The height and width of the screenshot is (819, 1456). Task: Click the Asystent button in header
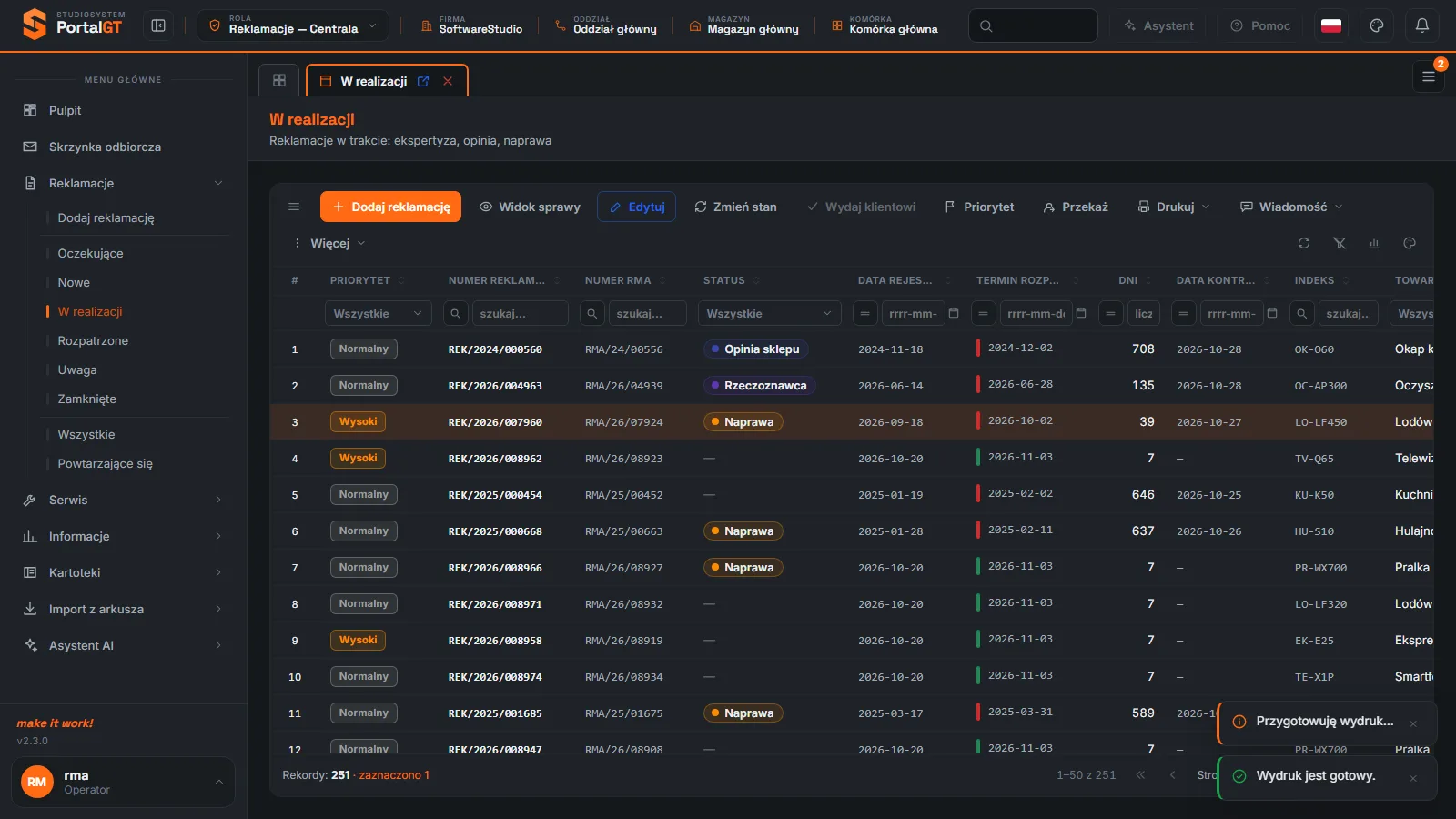pos(1158,25)
